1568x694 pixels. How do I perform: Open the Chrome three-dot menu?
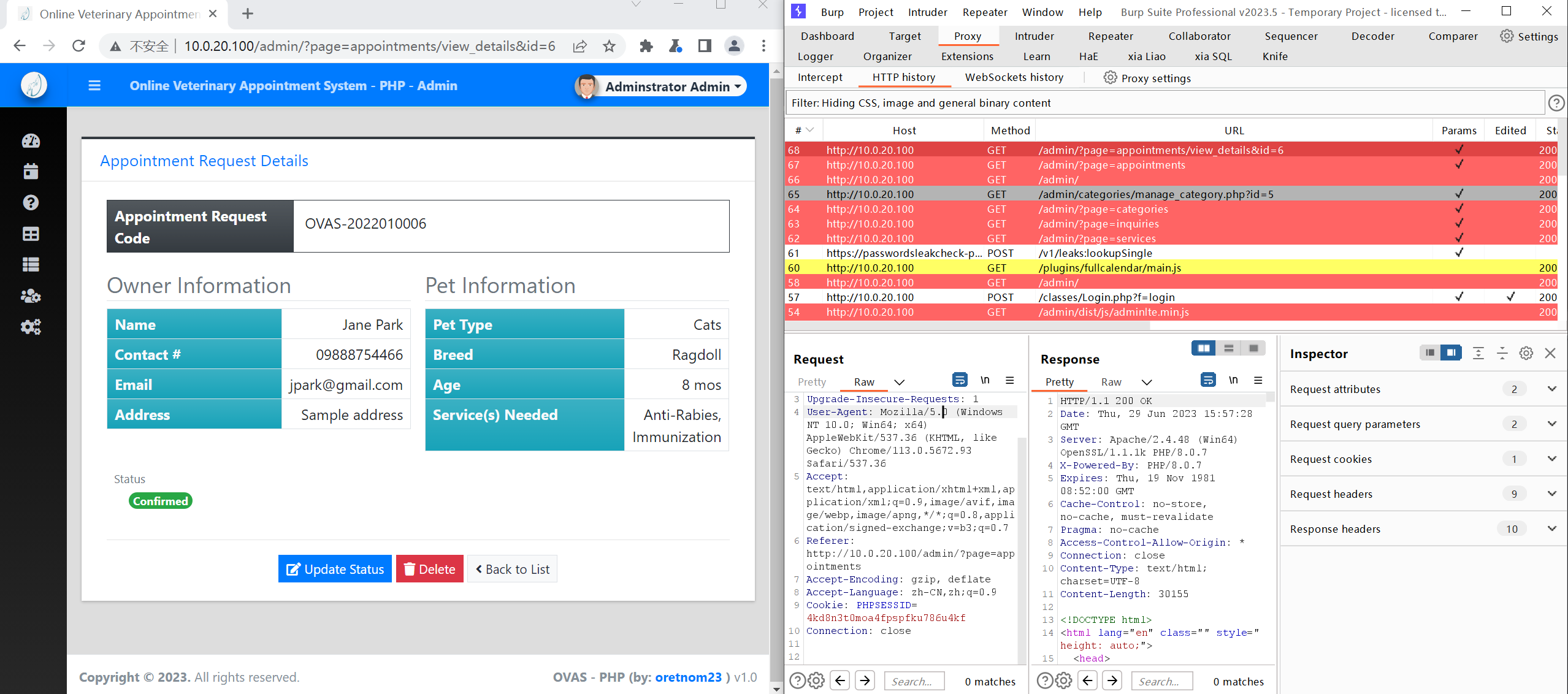763,46
